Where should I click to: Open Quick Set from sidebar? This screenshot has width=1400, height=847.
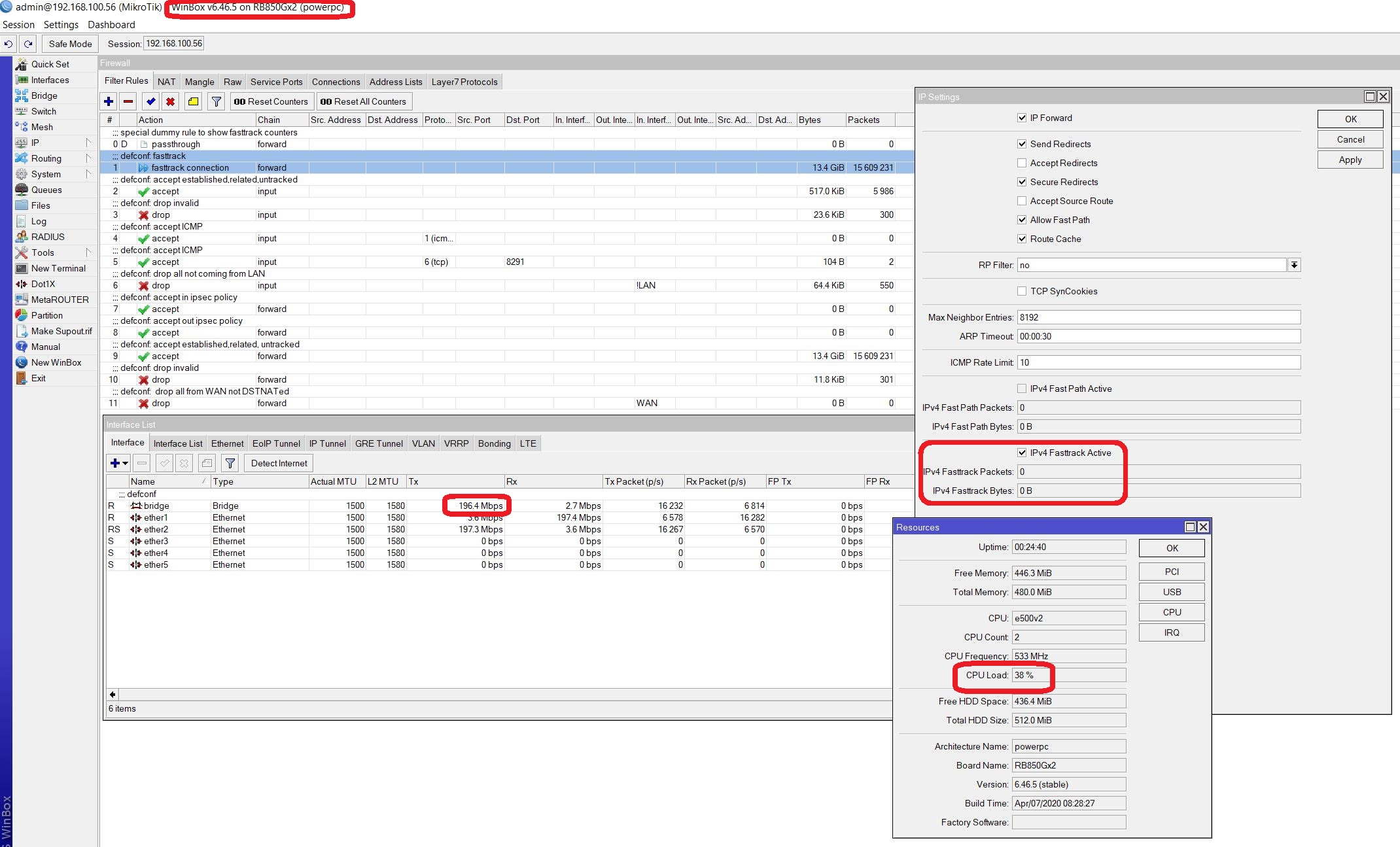click(50, 64)
